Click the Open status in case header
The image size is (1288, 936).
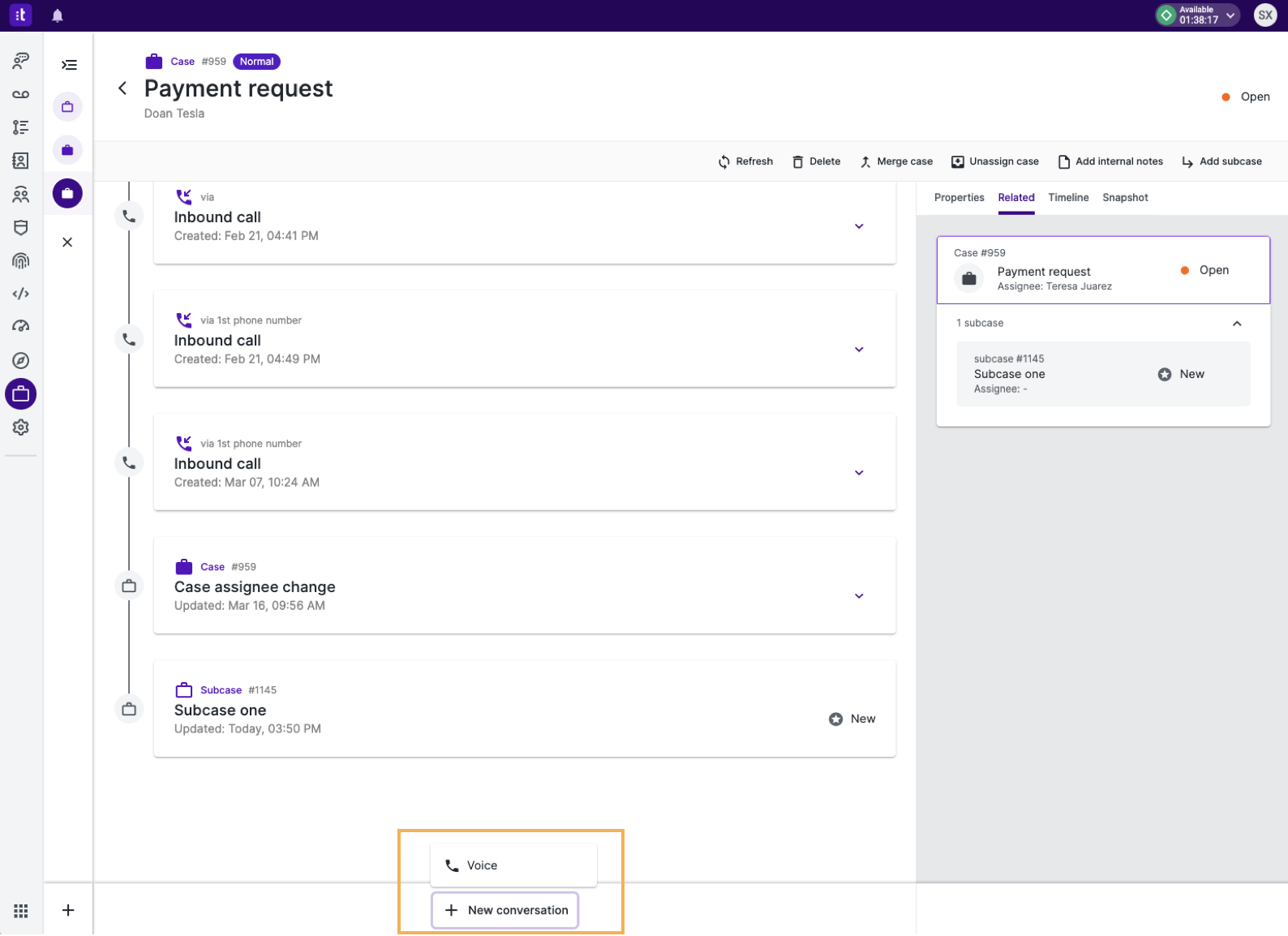pos(1246,97)
